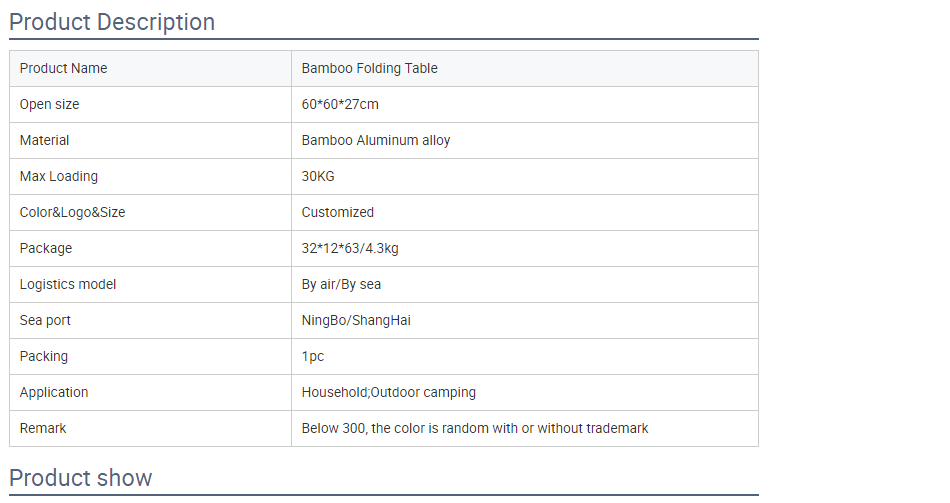
Task: Click the Color&Logo&Size label
Action: 72,213
